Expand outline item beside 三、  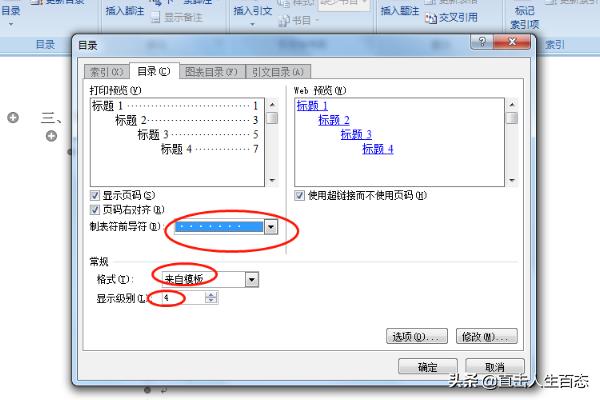[x=13, y=118]
